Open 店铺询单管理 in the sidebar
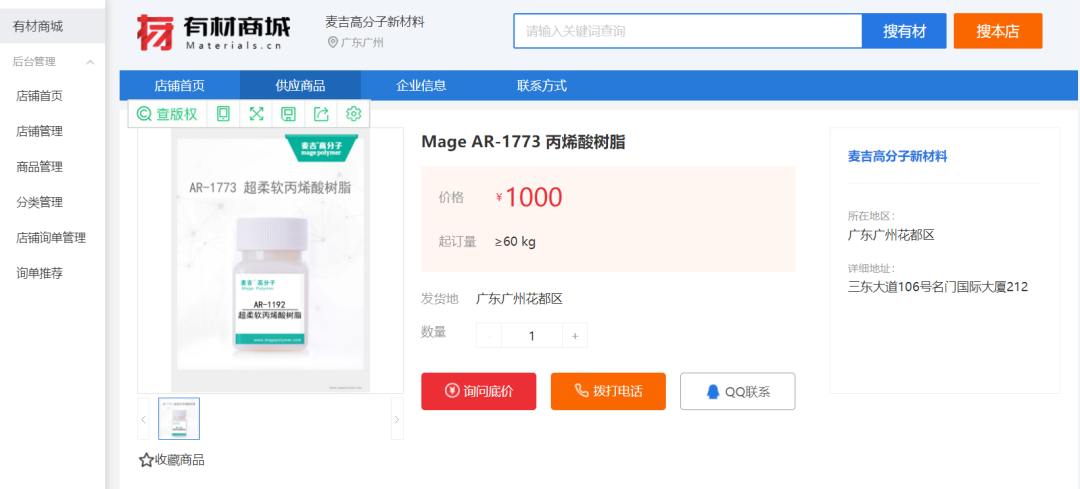The height and width of the screenshot is (489, 1080). 52,238
